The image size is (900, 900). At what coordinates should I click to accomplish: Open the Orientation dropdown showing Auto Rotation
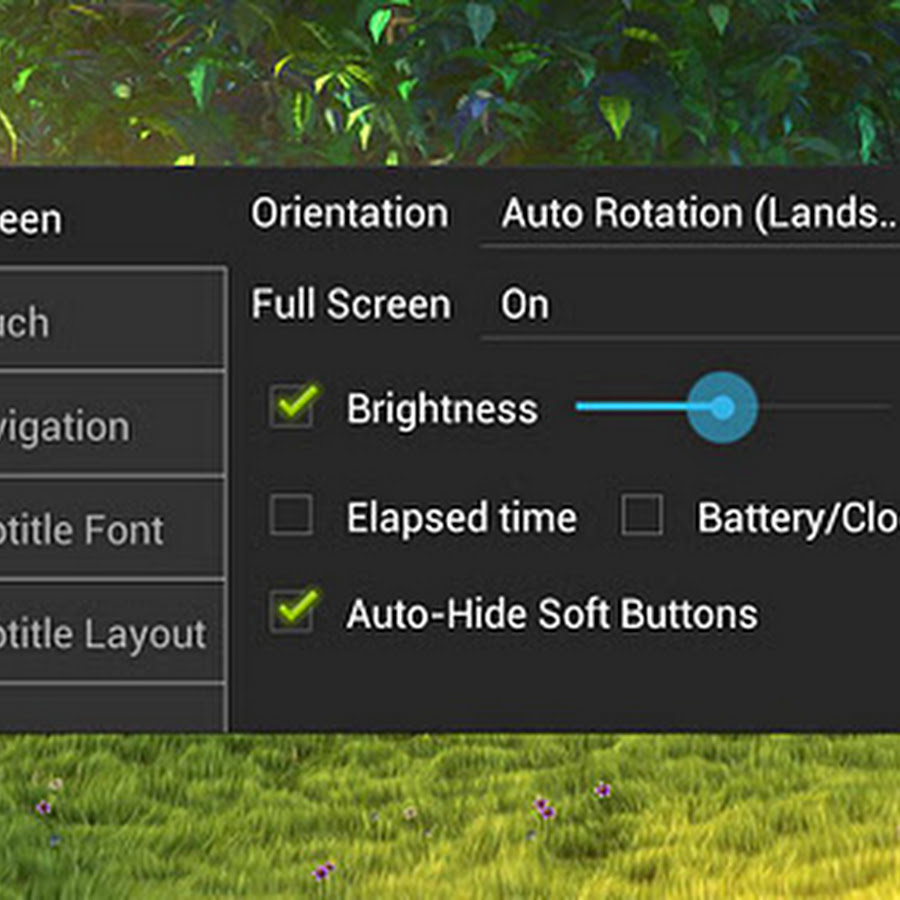click(x=690, y=214)
